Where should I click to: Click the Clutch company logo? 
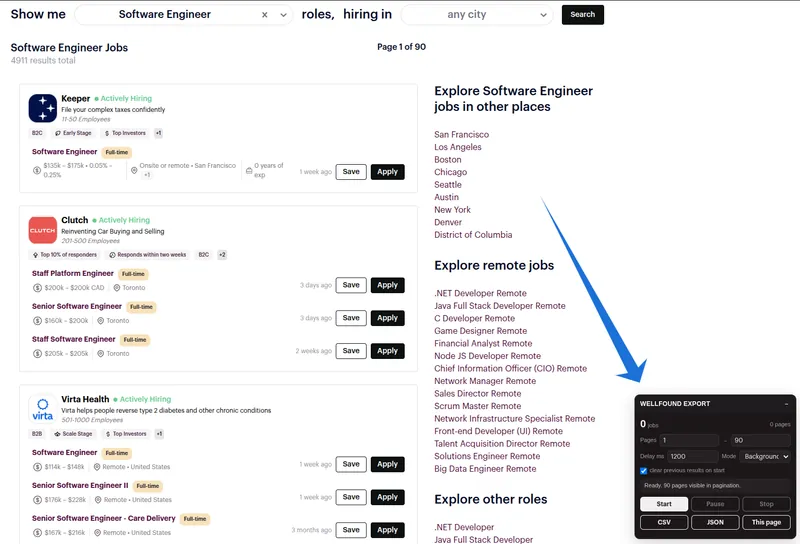43,230
